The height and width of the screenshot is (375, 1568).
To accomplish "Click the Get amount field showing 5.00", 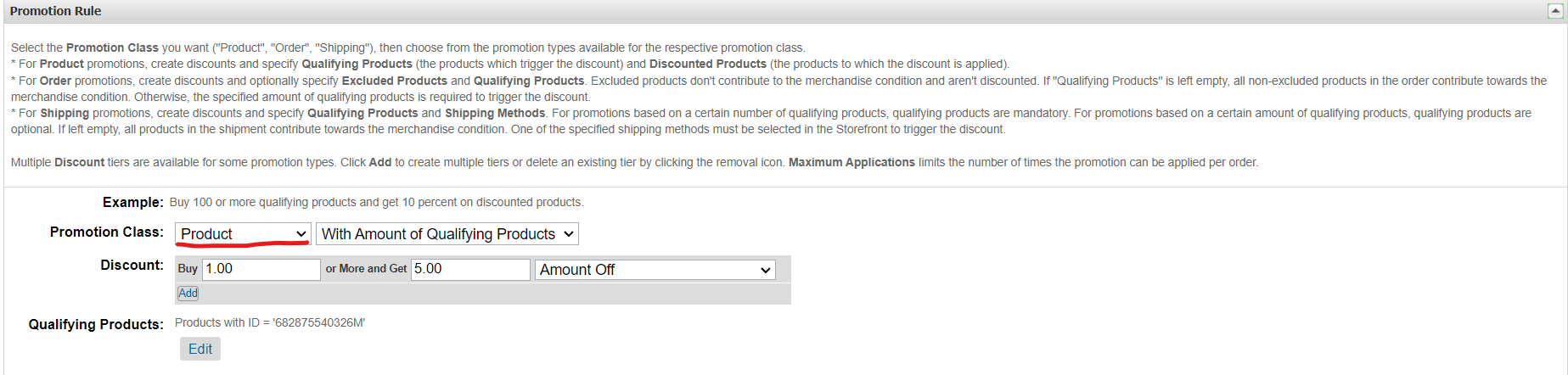I will [x=470, y=269].
